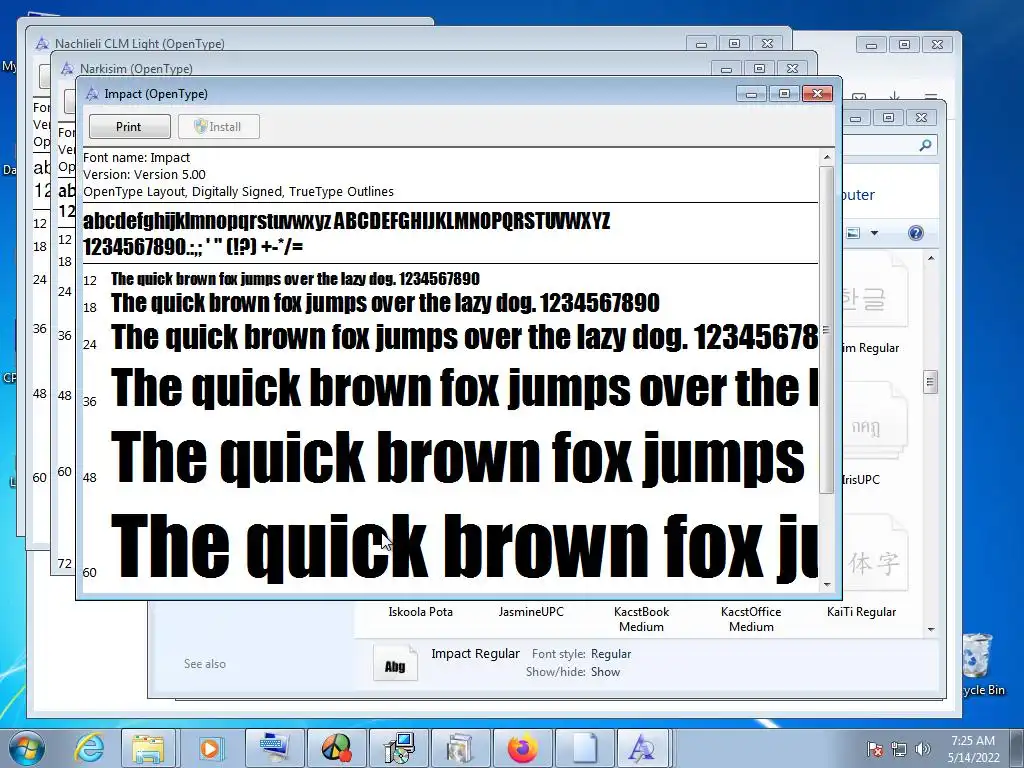Click the See also label in Fonts window
1024x768 pixels.
(204, 664)
